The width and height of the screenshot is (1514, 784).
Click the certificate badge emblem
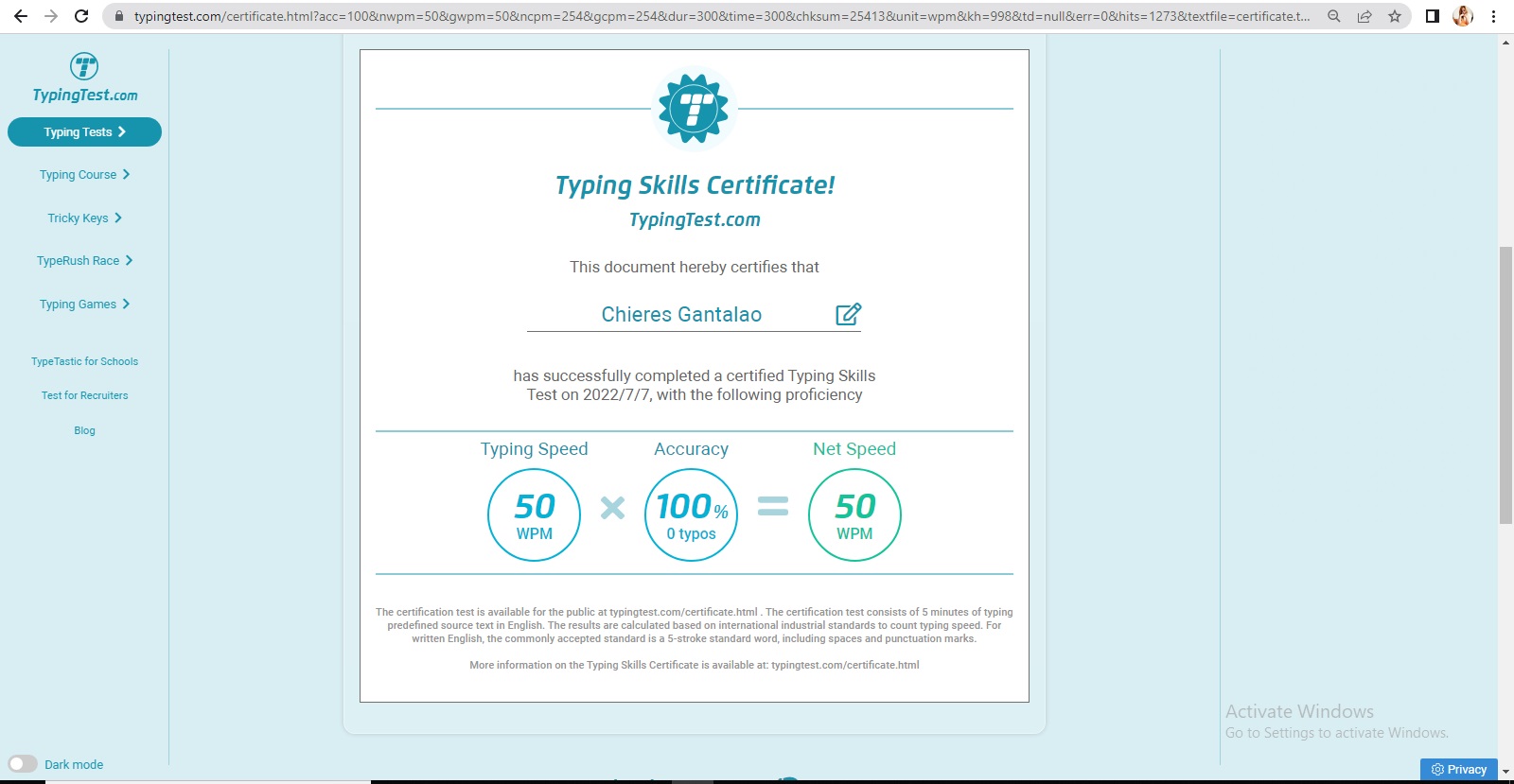(x=695, y=110)
